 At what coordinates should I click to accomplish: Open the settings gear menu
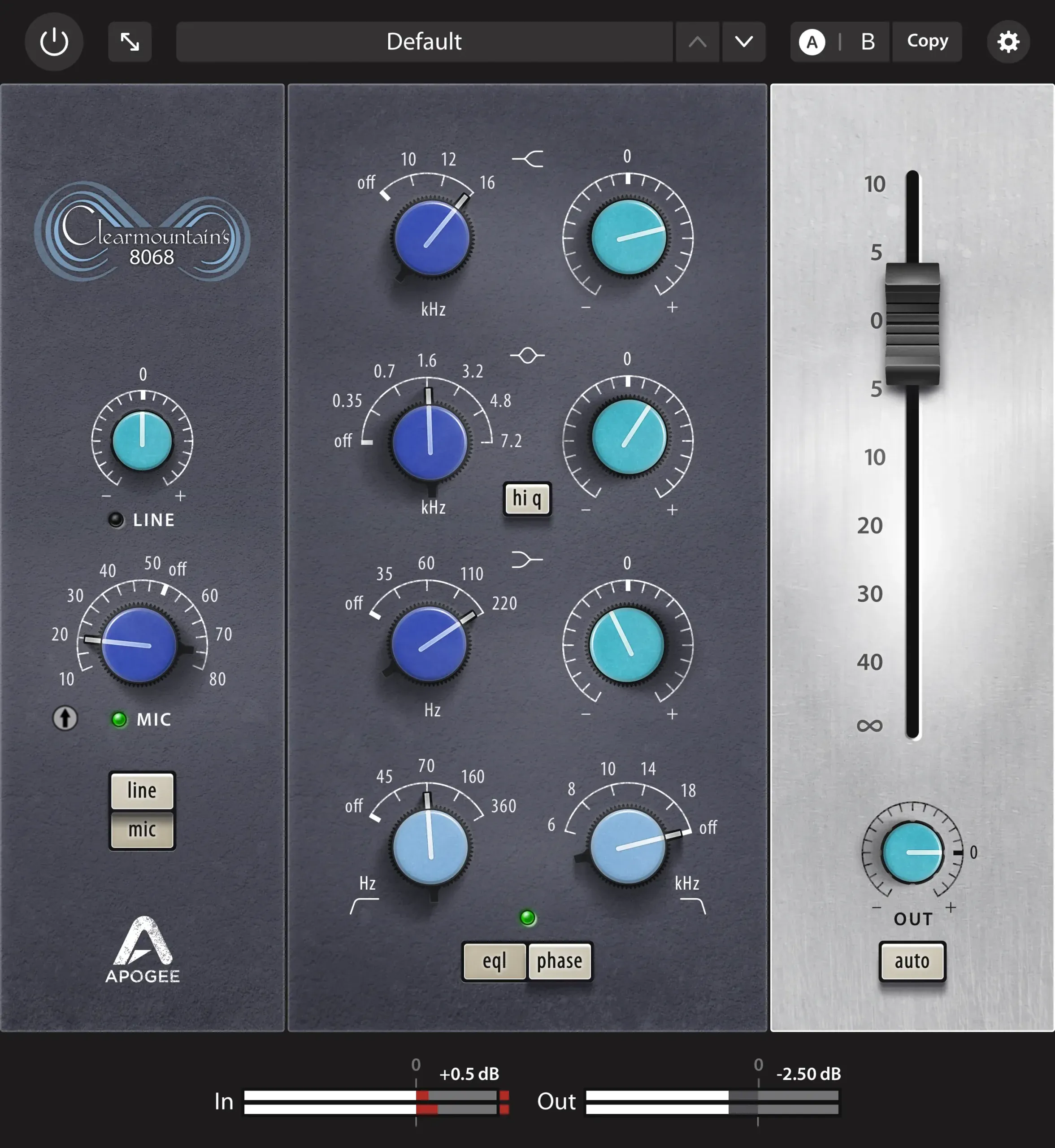tap(1008, 42)
